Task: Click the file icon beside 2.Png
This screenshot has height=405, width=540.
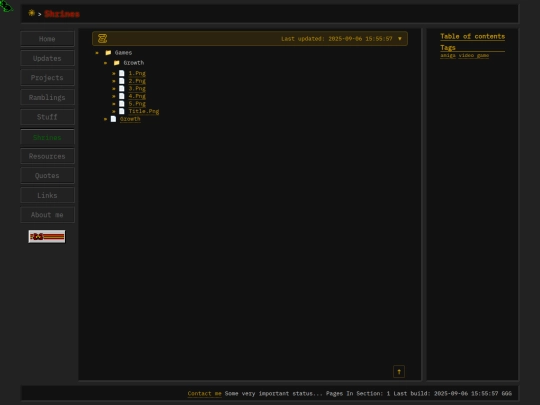Action: click(122, 81)
